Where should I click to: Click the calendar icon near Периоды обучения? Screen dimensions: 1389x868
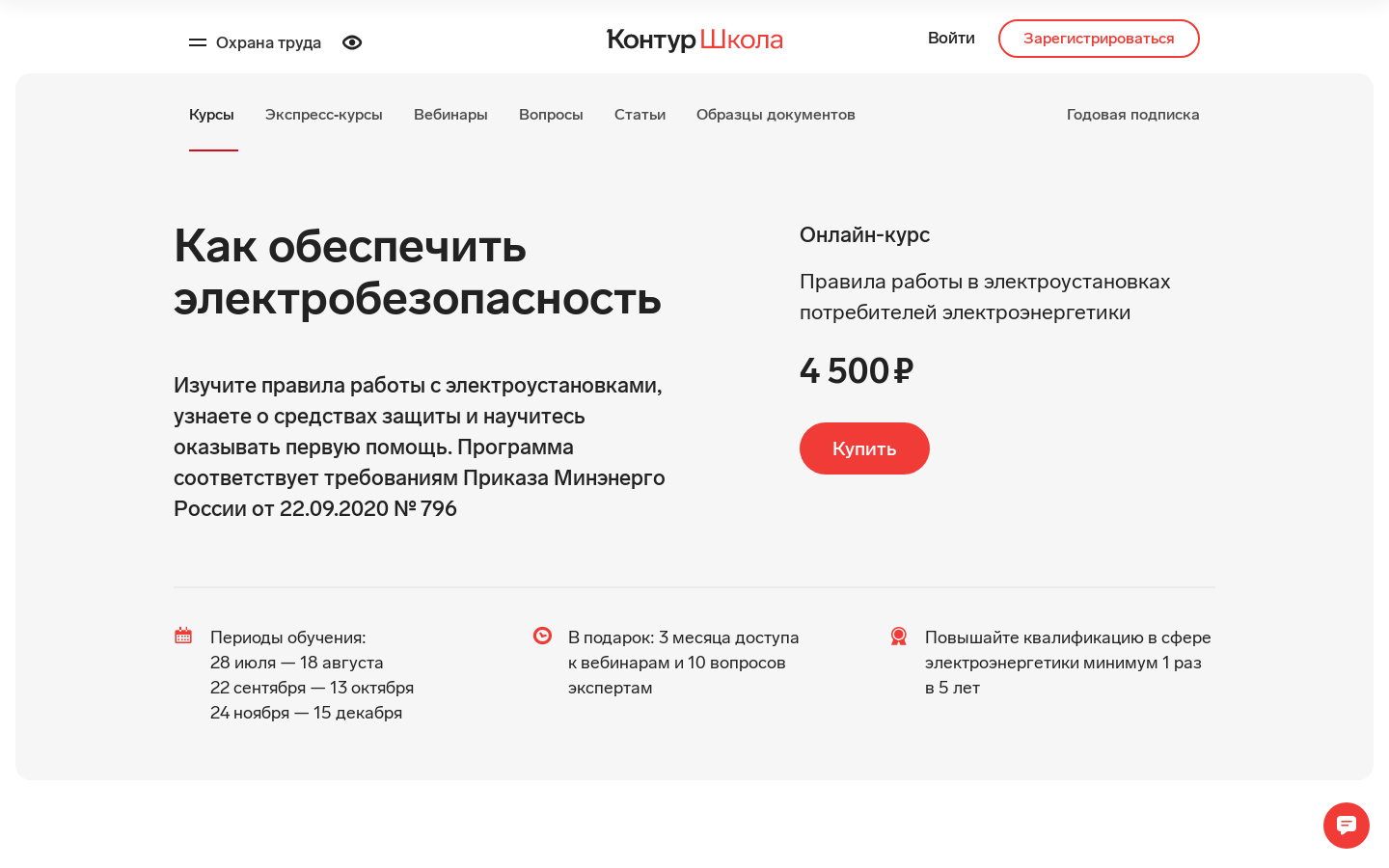183,636
